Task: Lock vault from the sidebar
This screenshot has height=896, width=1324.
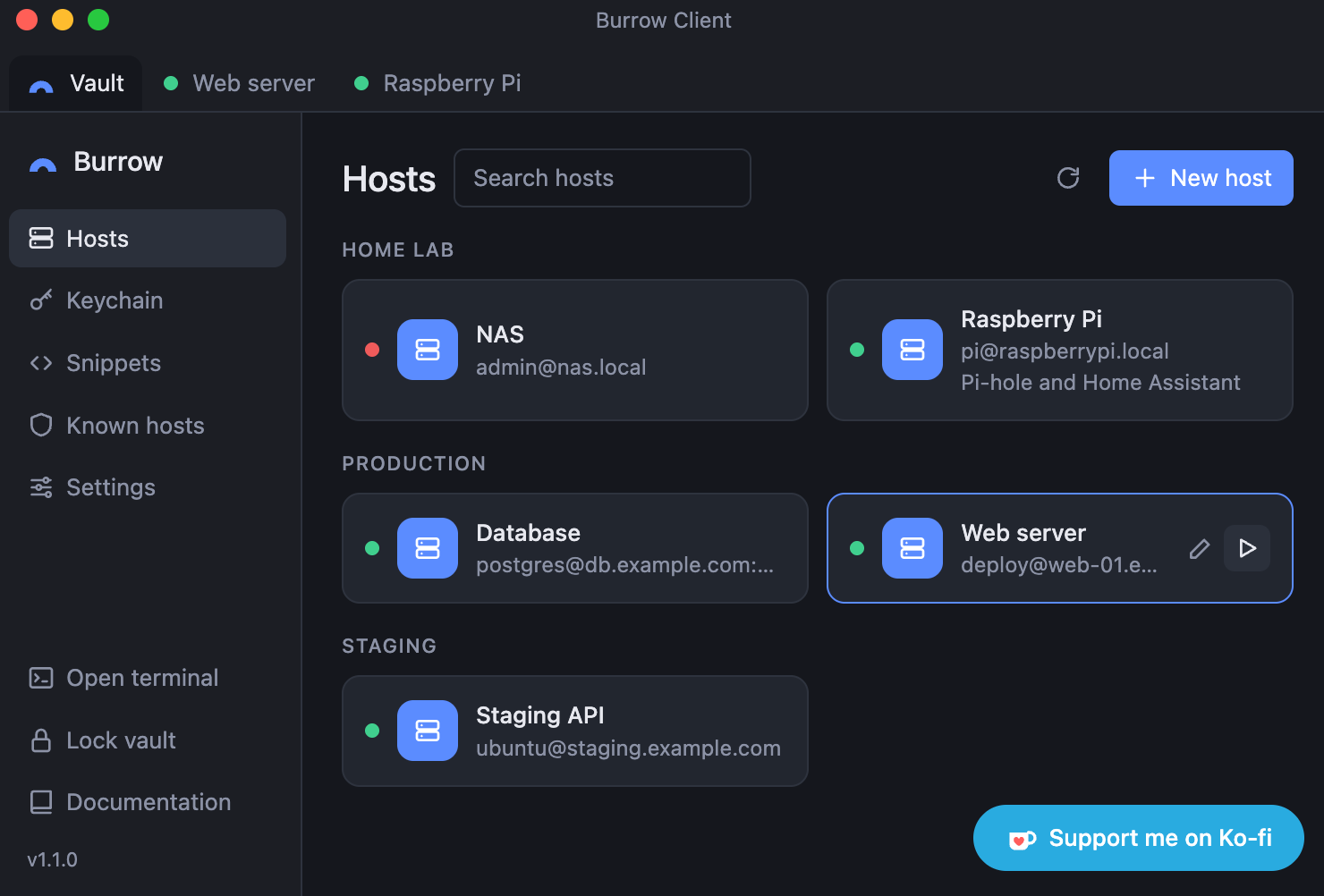Action: pyautogui.click(x=148, y=740)
